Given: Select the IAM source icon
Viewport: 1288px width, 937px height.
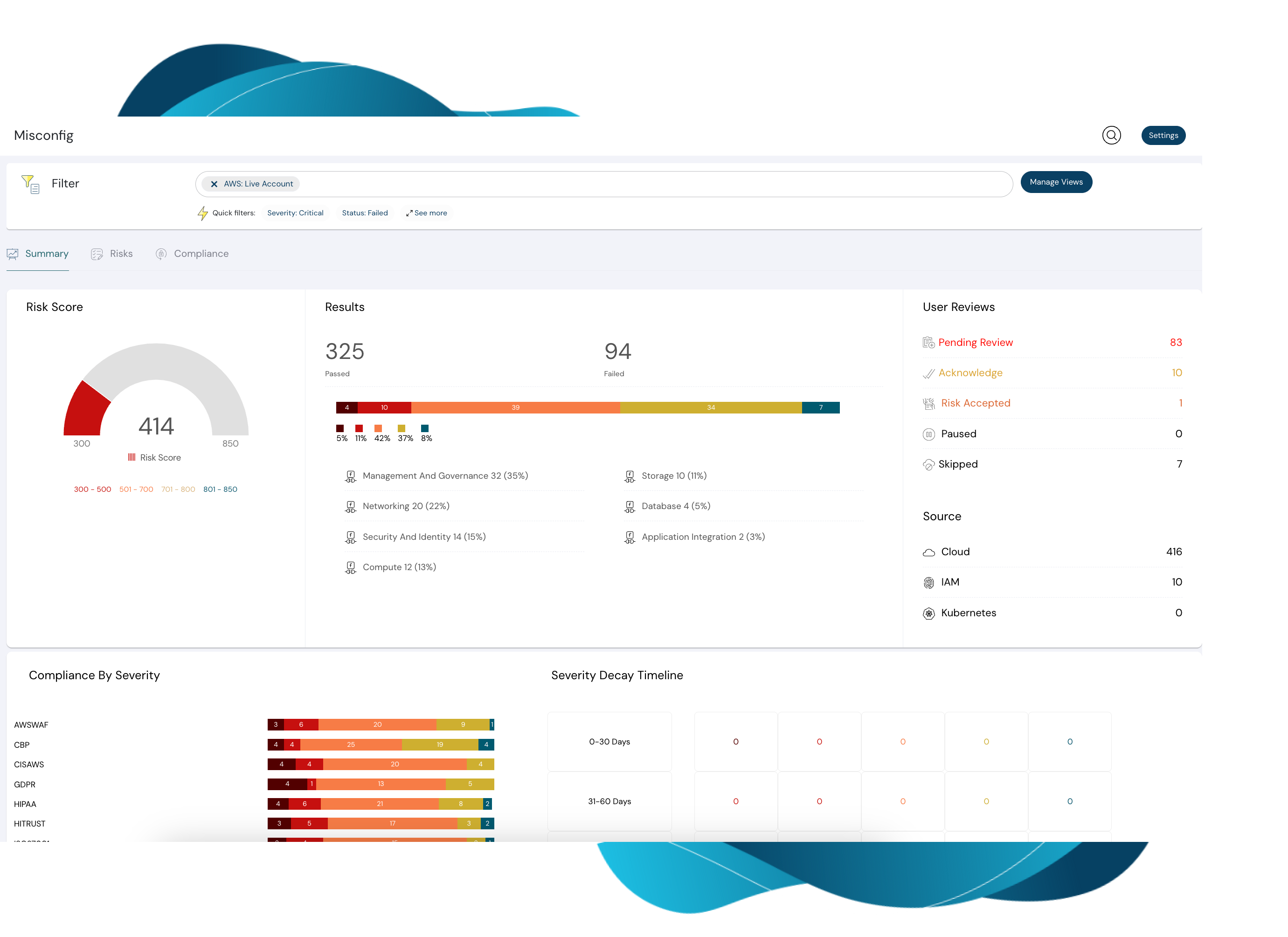Looking at the screenshot, I should [x=929, y=582].
